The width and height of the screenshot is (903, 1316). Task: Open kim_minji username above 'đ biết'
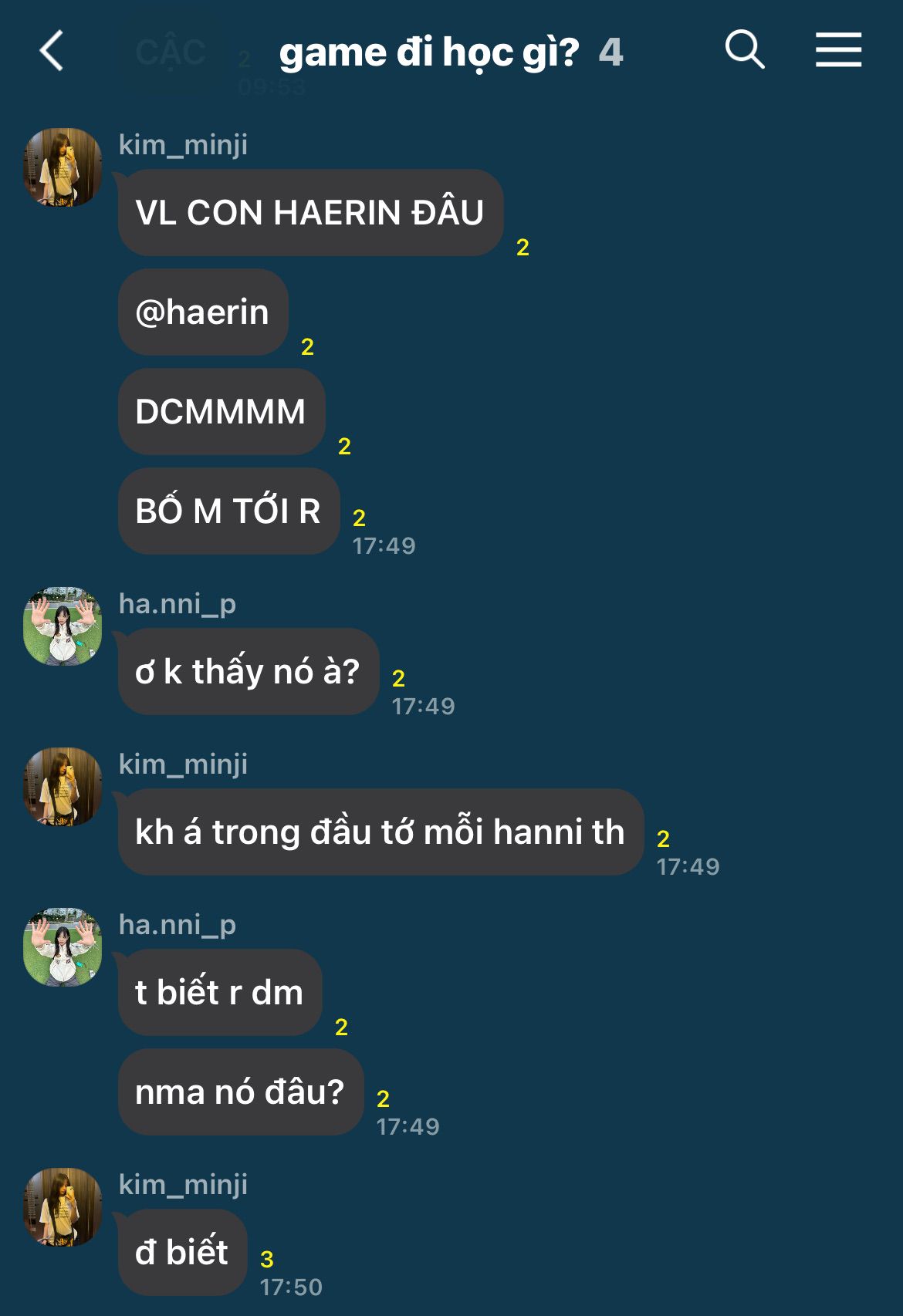point(183,1184)
